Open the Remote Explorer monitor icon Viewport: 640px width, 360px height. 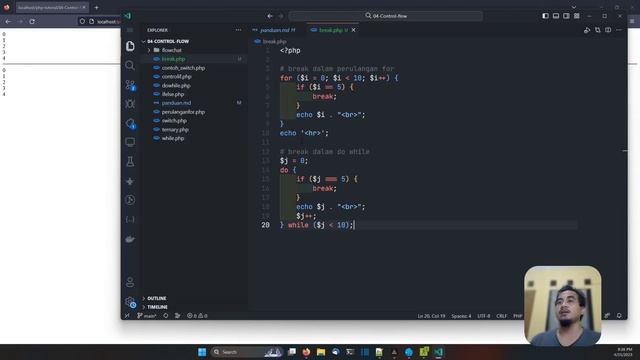click(130, 142)
